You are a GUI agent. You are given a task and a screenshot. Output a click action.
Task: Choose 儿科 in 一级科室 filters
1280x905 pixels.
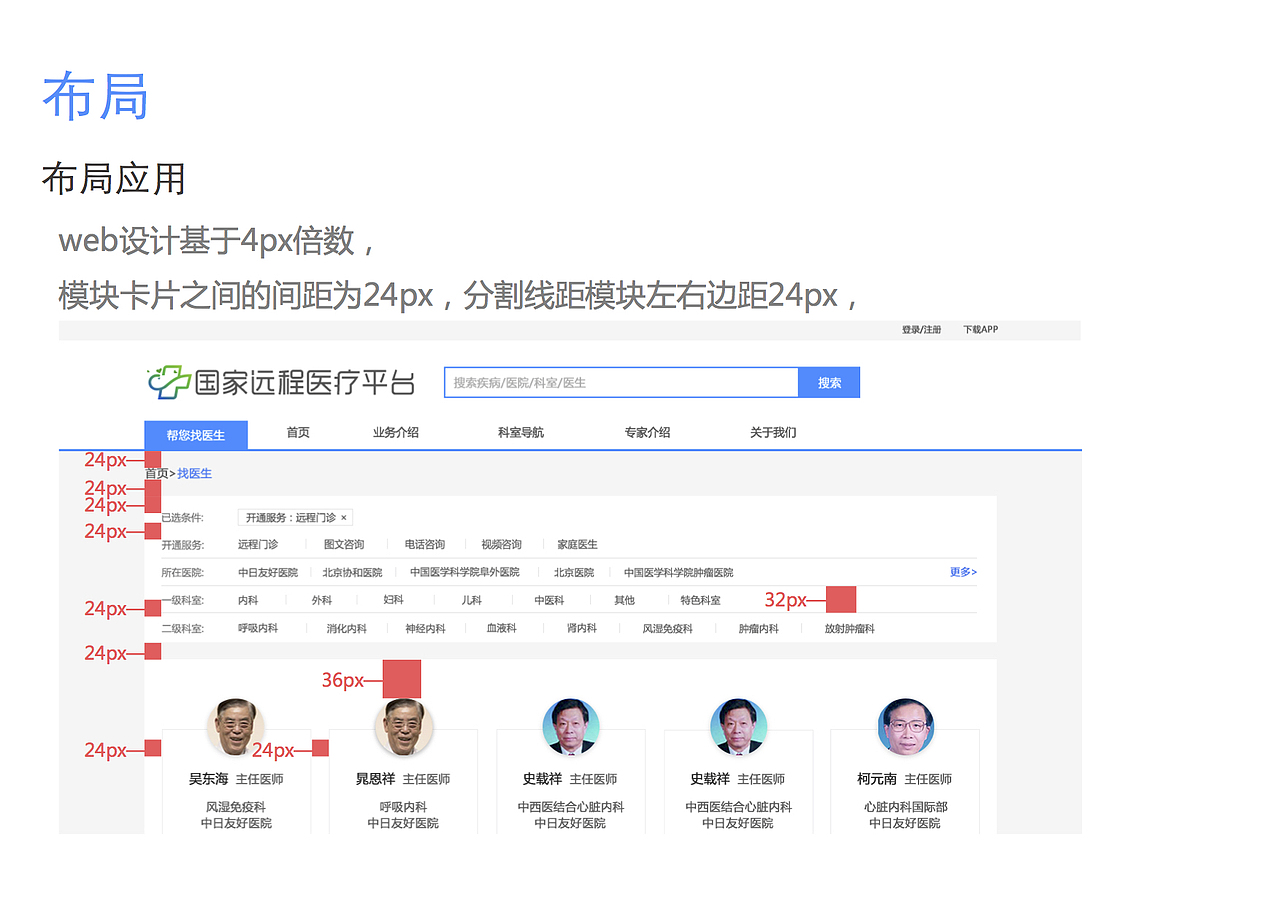point(471,600)
